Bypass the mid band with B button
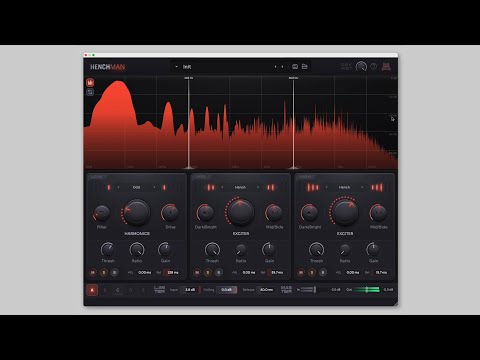 (x=219, y=272)
